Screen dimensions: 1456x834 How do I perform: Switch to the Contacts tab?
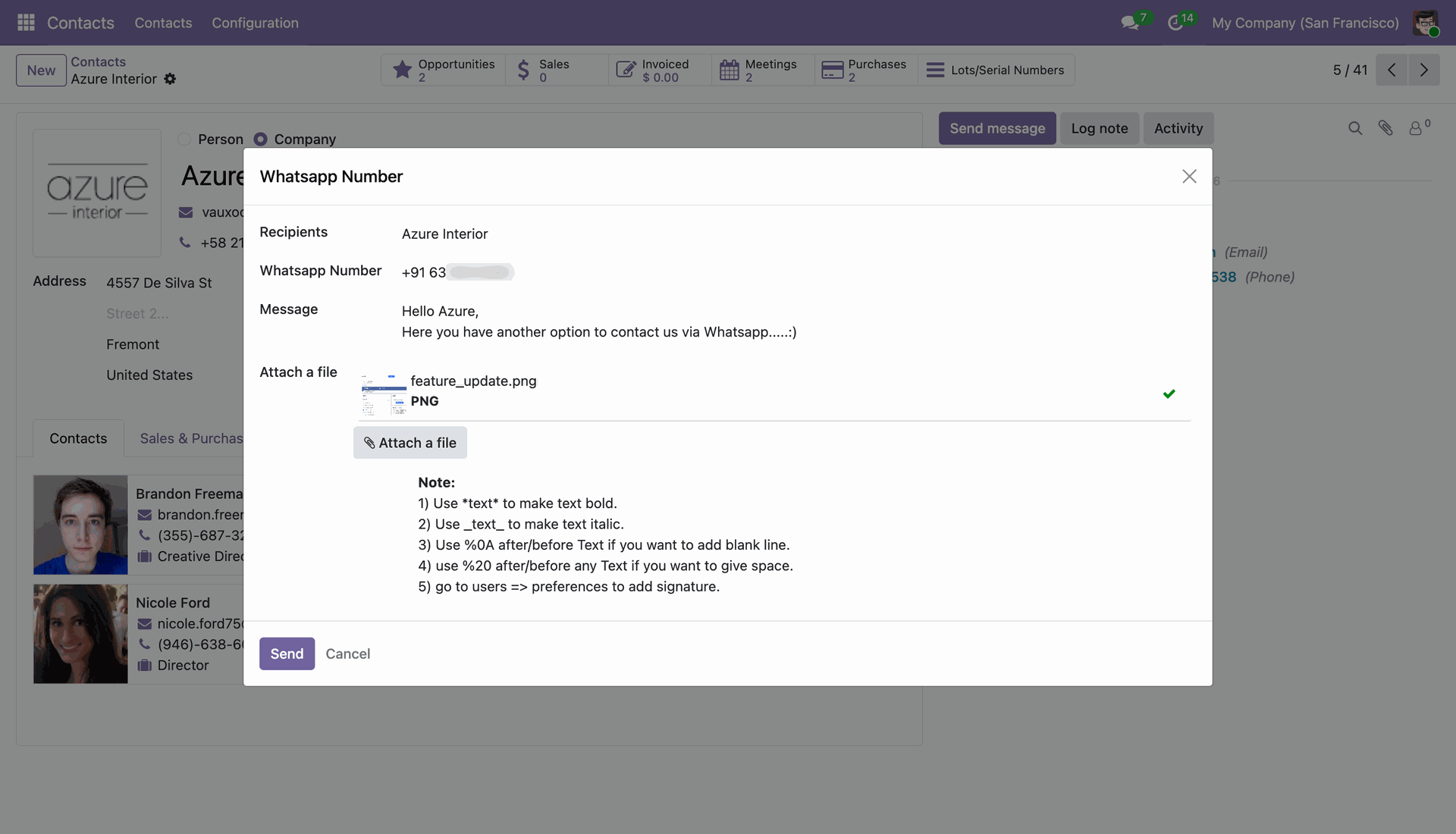point(78,438)
